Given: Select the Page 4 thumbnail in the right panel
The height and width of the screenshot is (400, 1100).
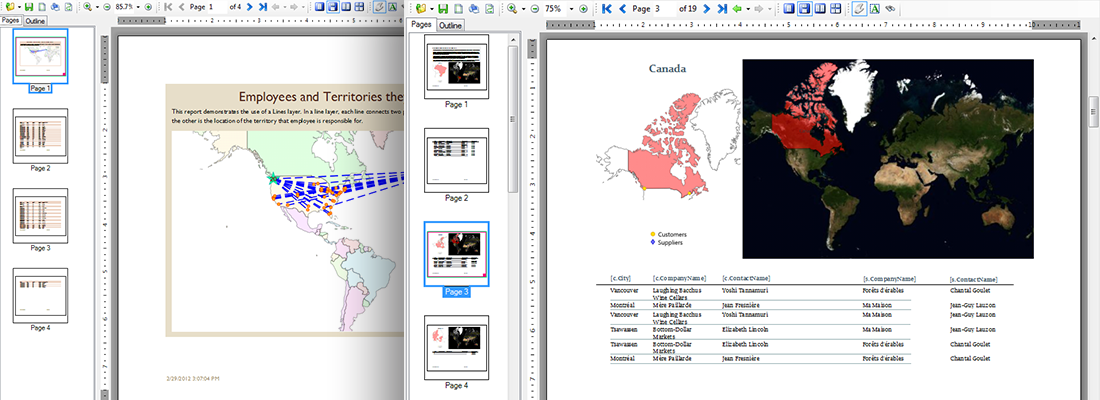Looking at the screenshot, I should point(456,347).
